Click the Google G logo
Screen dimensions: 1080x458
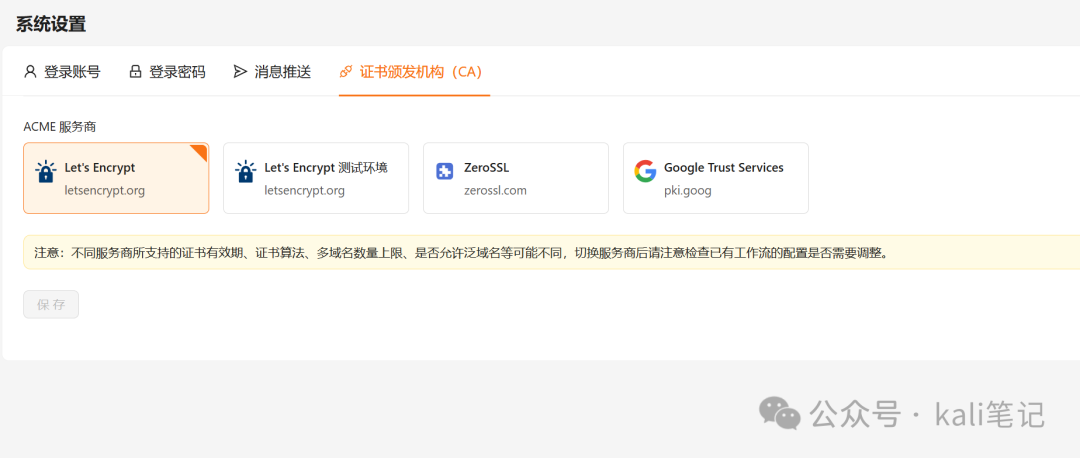click(x=645, y=171)
